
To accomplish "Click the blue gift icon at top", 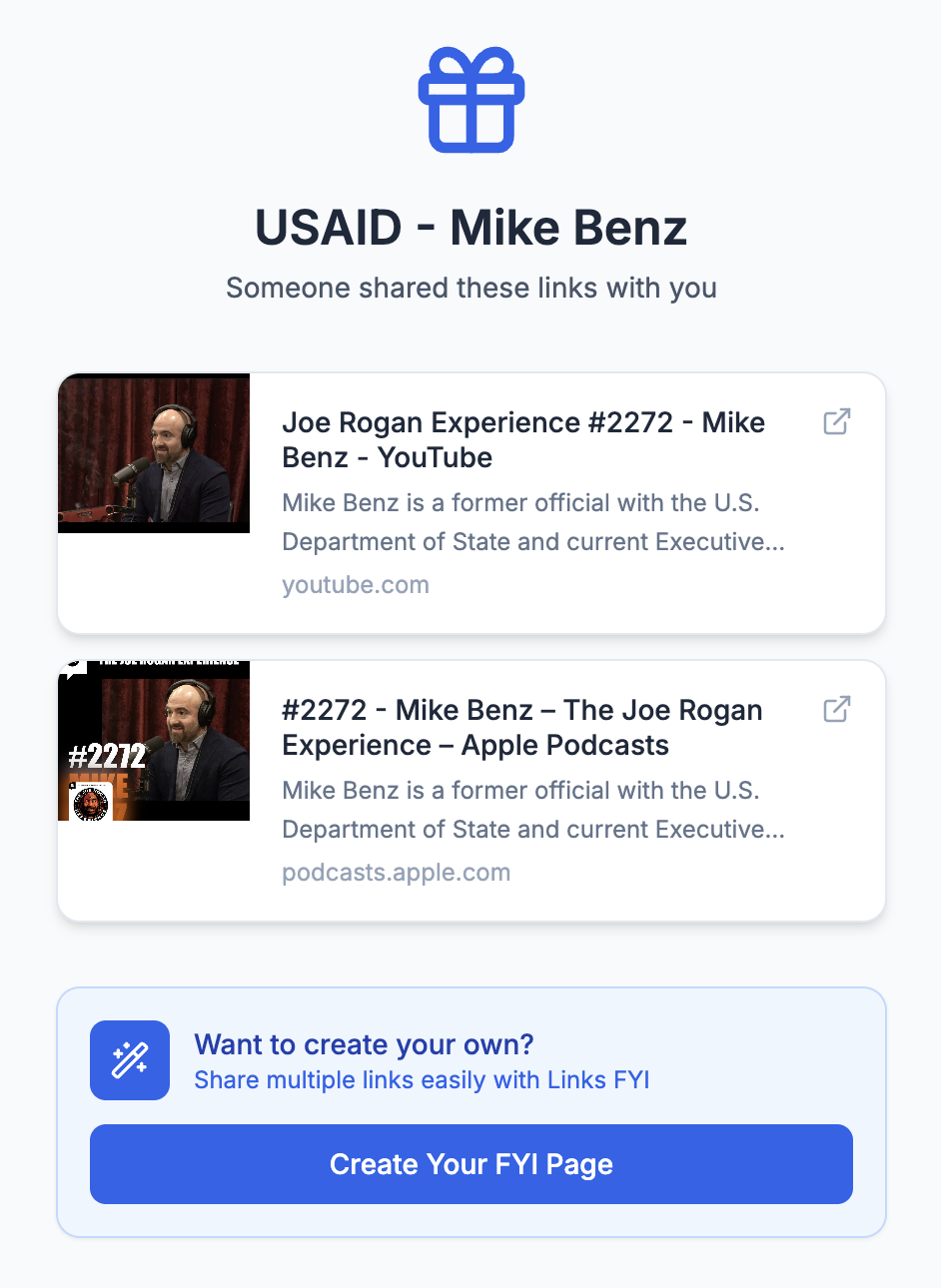I will click(471, 101).
